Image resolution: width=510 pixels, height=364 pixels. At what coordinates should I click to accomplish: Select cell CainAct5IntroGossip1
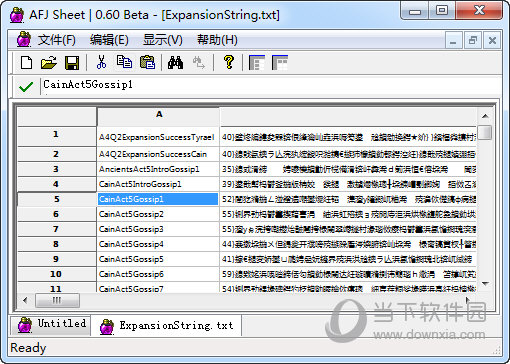coord(158,184)
